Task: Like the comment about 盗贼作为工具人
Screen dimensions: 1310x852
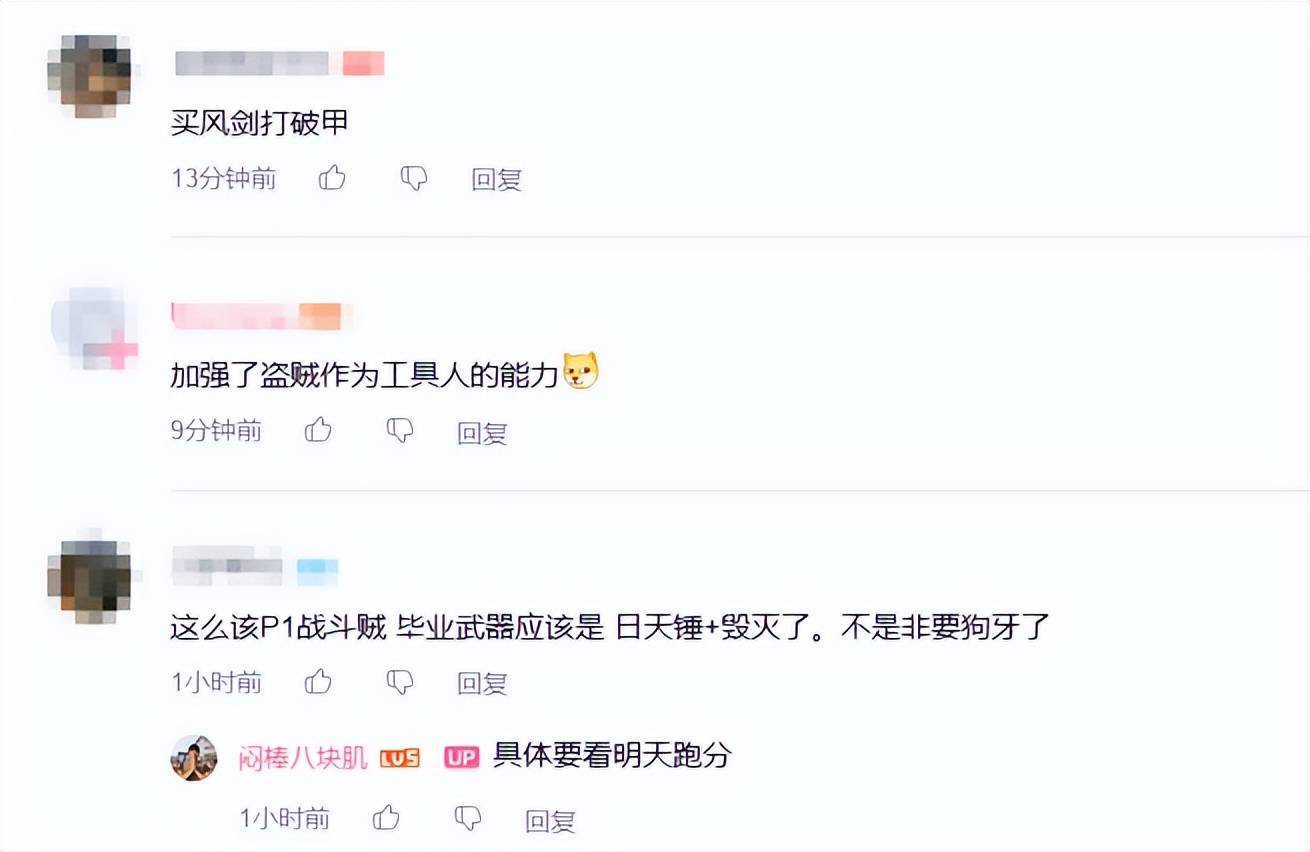Action: 318,431
